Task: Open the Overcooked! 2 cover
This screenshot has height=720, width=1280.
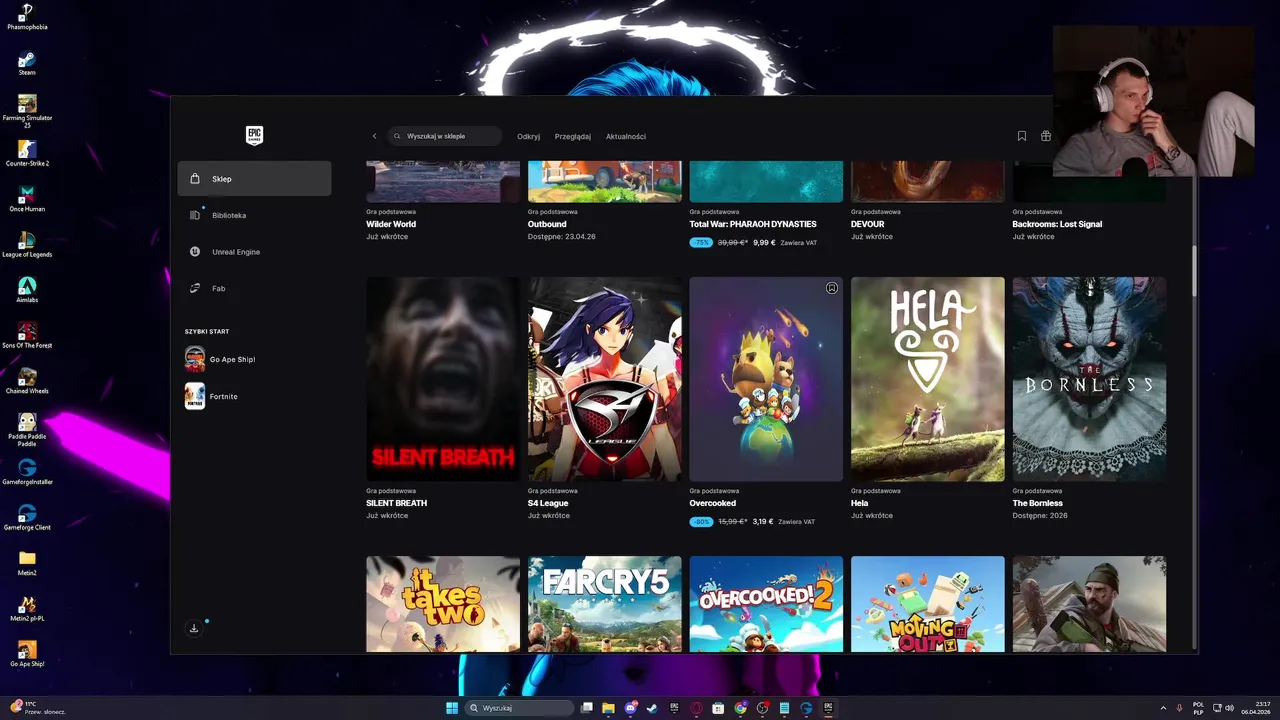Action: click(766, 604)
